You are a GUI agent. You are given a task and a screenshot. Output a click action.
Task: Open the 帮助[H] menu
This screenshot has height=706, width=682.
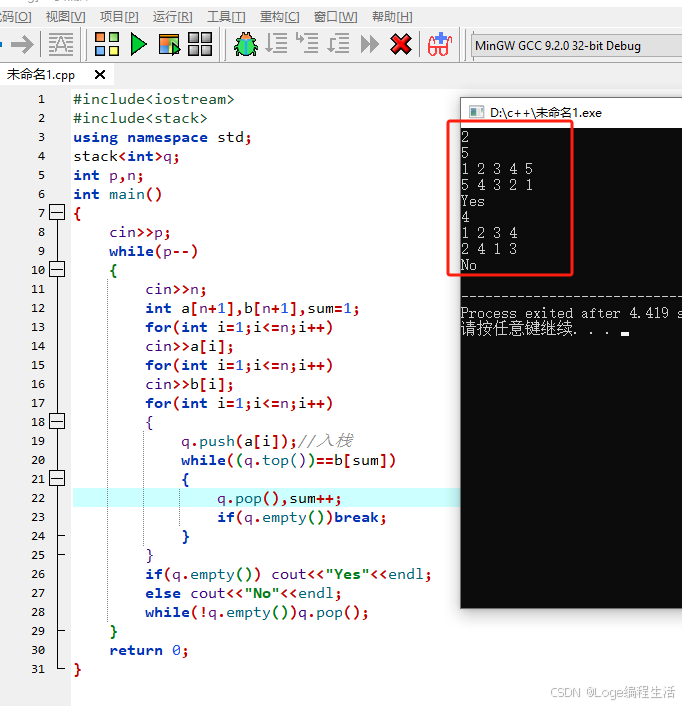pos(392,17)
